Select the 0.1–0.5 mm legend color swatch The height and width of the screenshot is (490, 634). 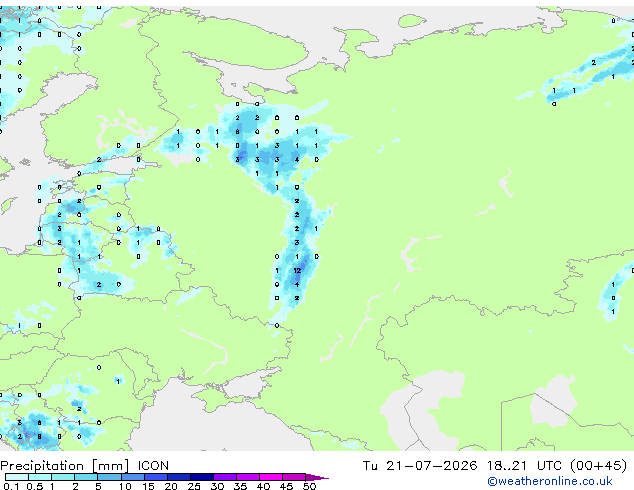tap(16, 477)
